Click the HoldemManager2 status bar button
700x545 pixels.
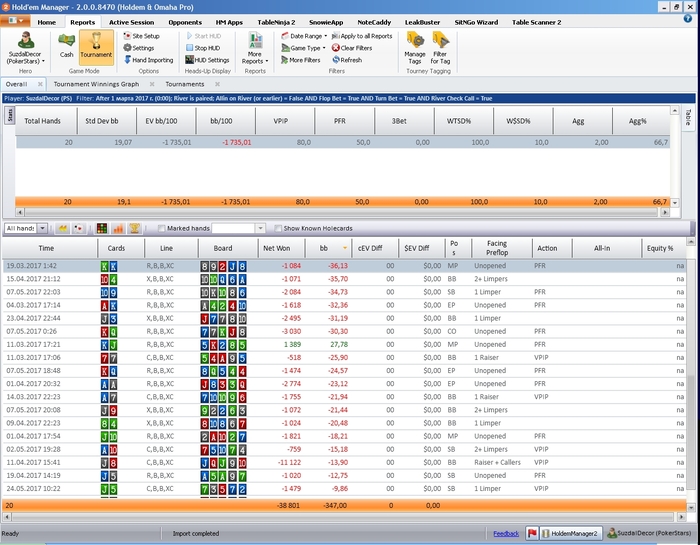pos(571,533)
